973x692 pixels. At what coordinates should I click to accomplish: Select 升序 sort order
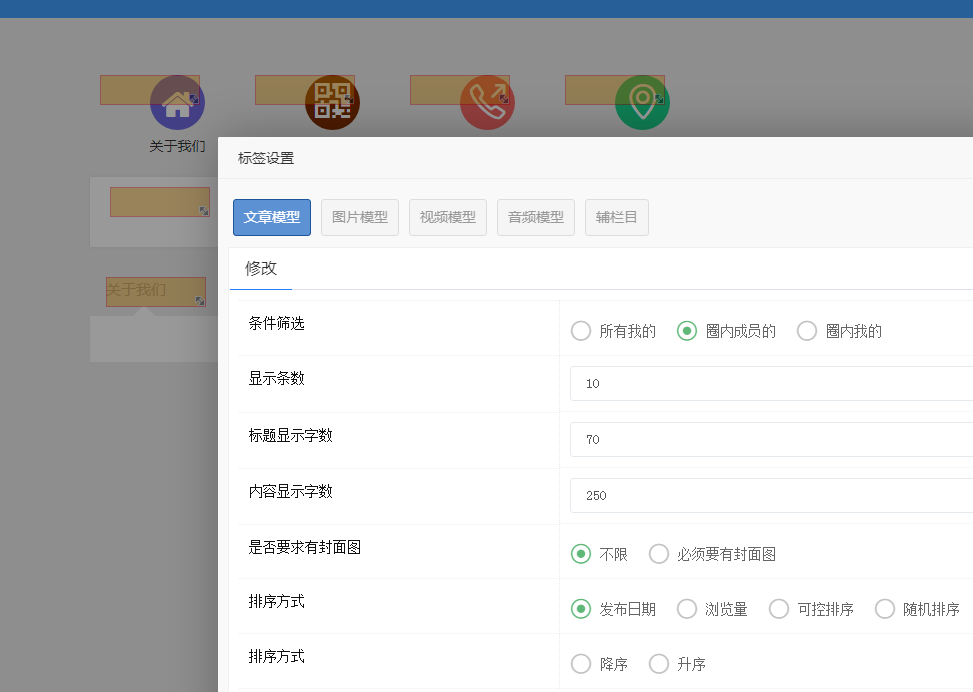(659, 664)
